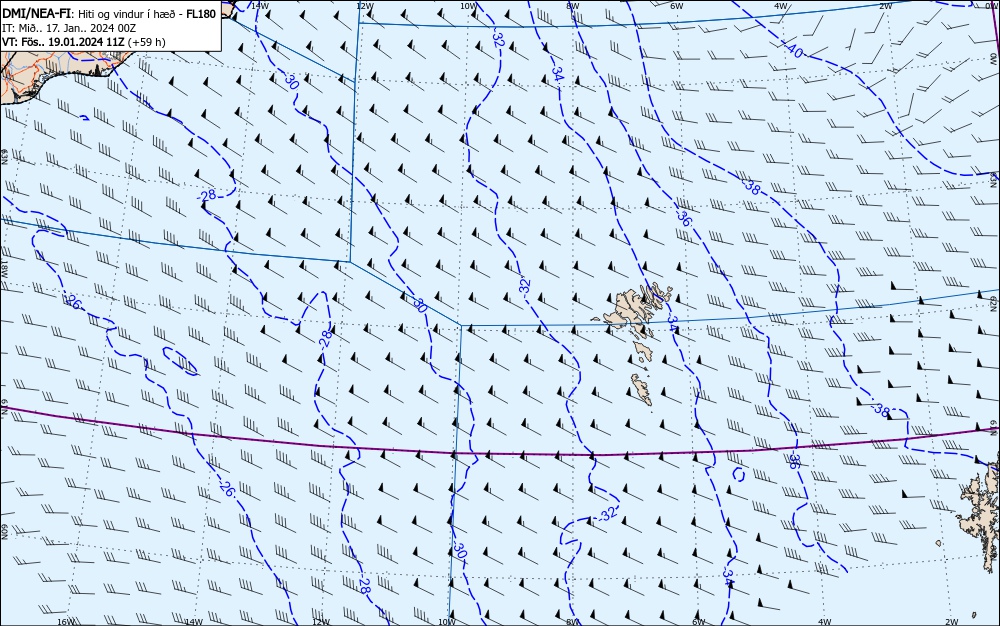Click the -34 contour label touching the Faroe Islands

coord(672,323)
